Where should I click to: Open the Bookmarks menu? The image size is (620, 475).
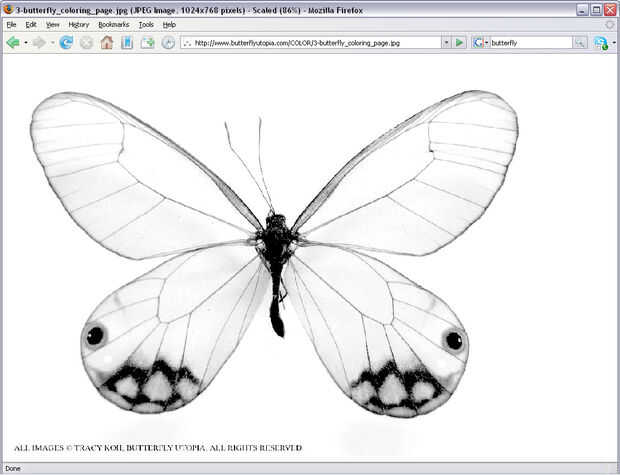click(113, 25)
